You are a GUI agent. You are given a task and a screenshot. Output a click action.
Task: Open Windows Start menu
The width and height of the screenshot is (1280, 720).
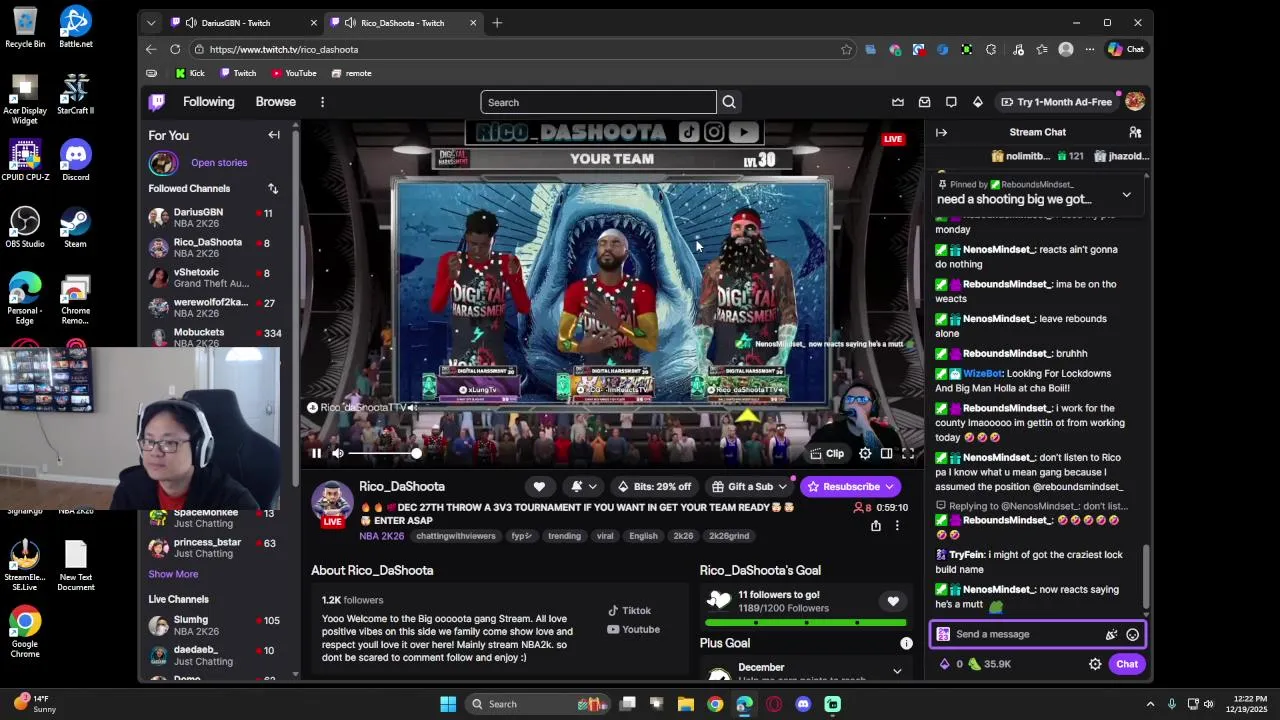tap(448, 704)
